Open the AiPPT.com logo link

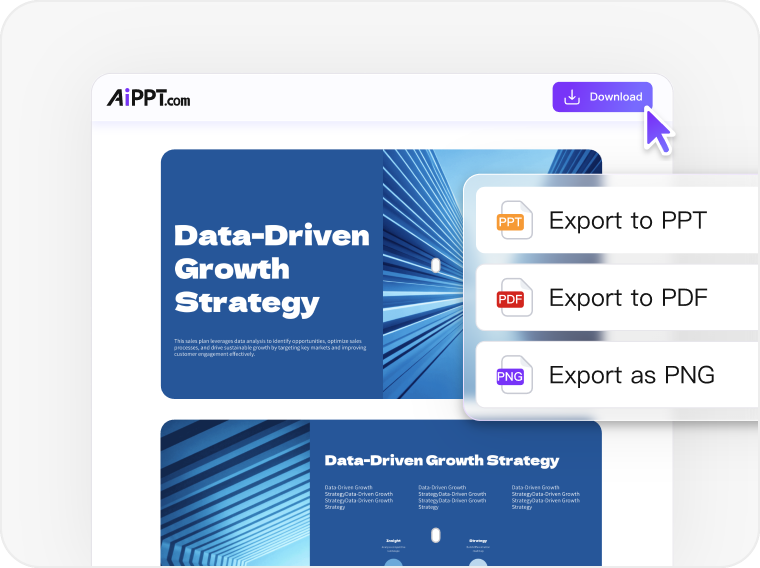click(x=148, y=98)
